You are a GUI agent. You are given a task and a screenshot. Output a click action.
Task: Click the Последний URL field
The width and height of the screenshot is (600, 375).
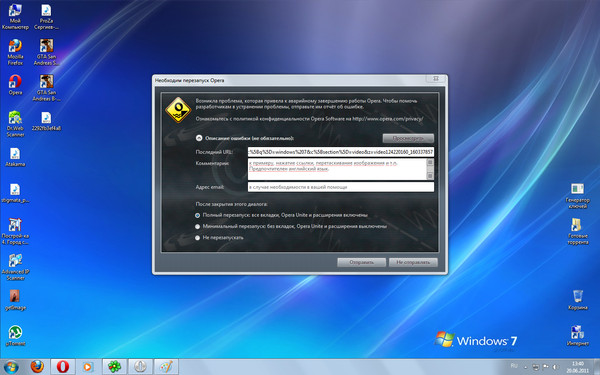click(341, 152)
